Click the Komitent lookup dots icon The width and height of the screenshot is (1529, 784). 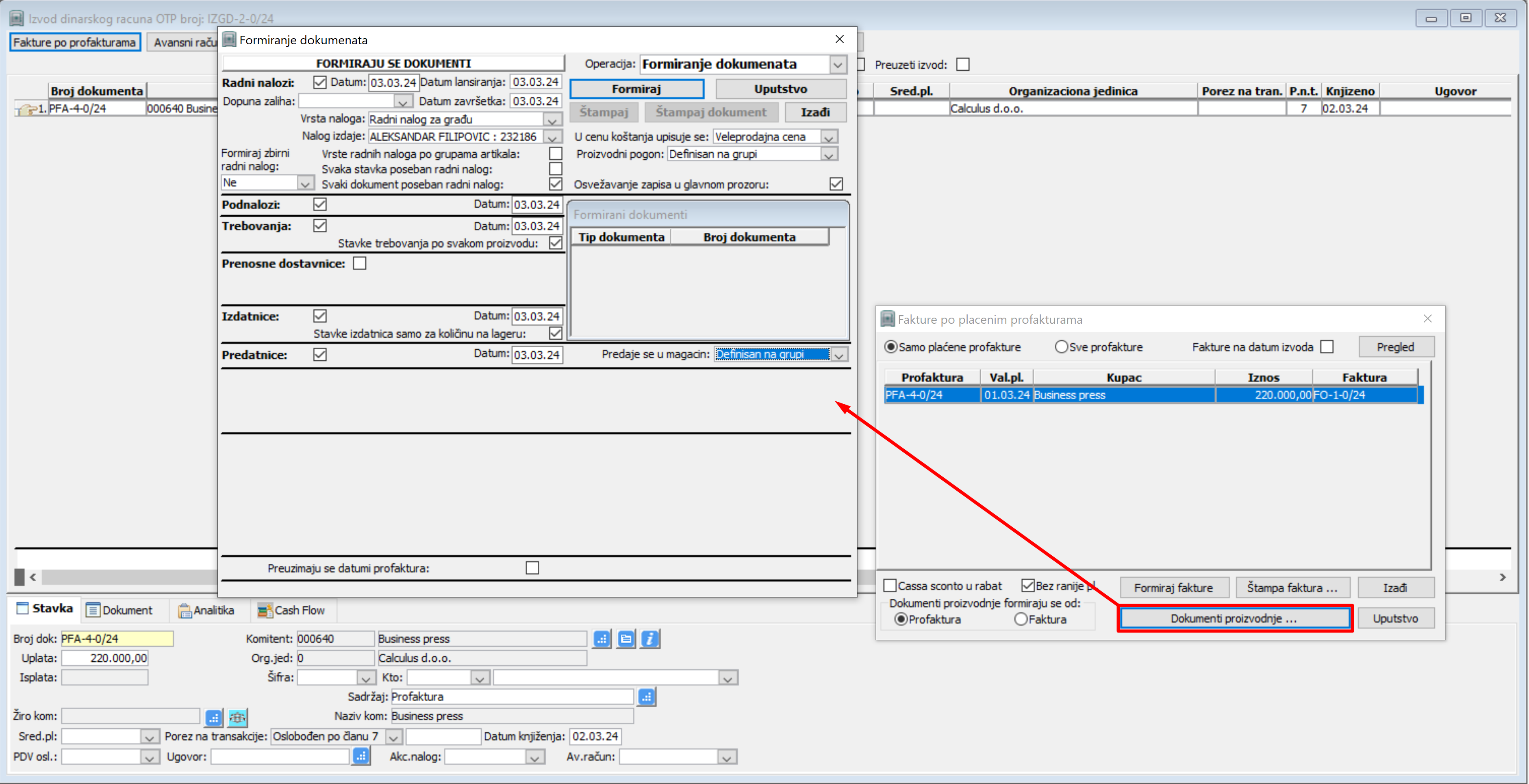(x=602, y=639)
